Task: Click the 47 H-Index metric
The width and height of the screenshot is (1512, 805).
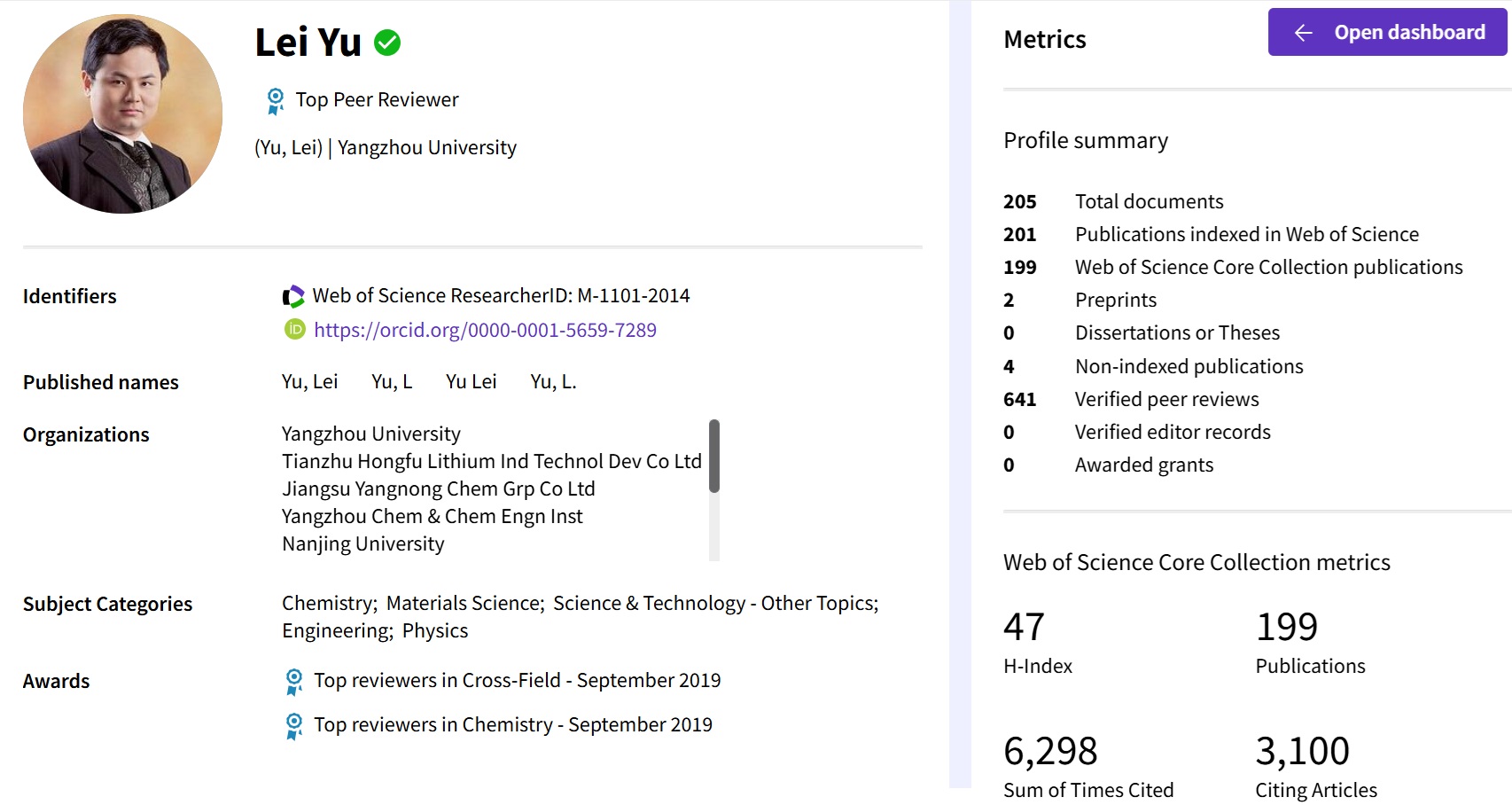Action: pyautogui.click(x=1024, y=628)
